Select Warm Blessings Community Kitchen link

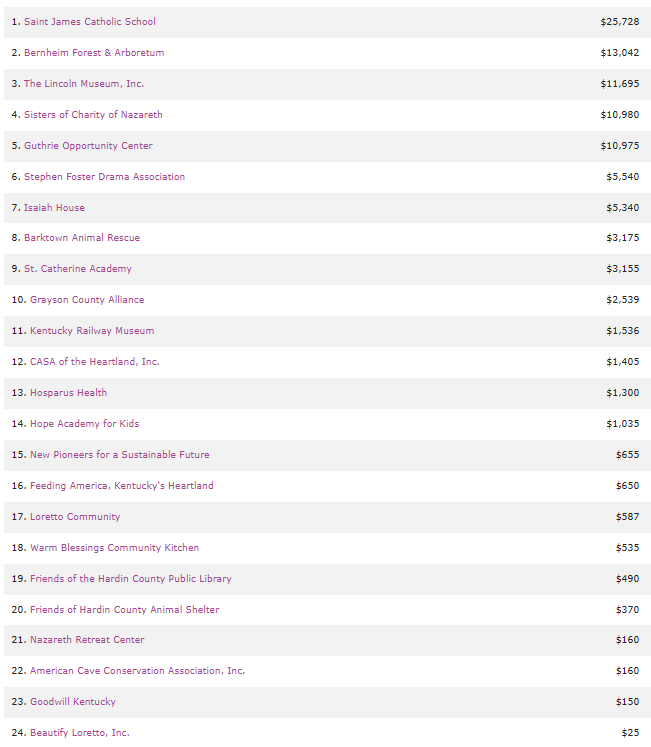[114, 548]
